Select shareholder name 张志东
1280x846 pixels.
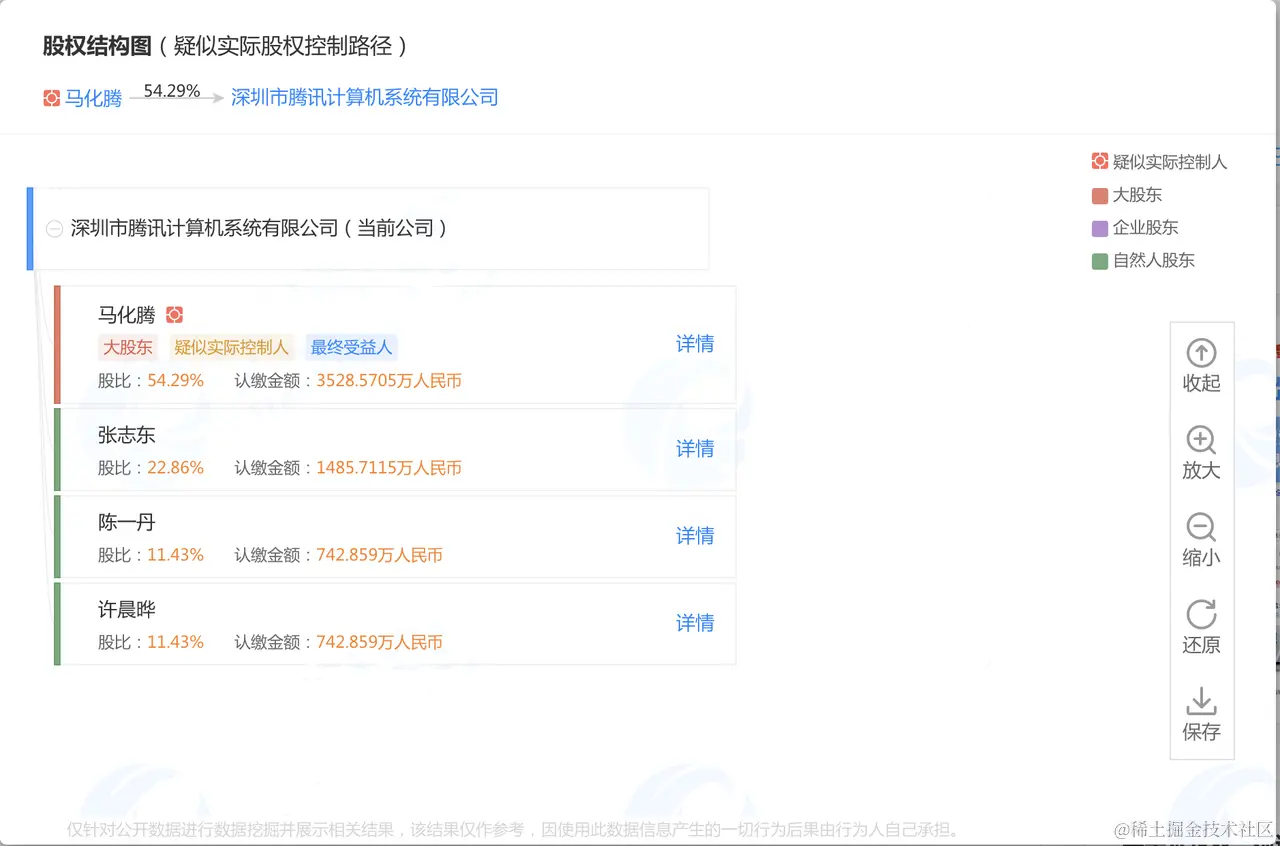click(127, 435)
